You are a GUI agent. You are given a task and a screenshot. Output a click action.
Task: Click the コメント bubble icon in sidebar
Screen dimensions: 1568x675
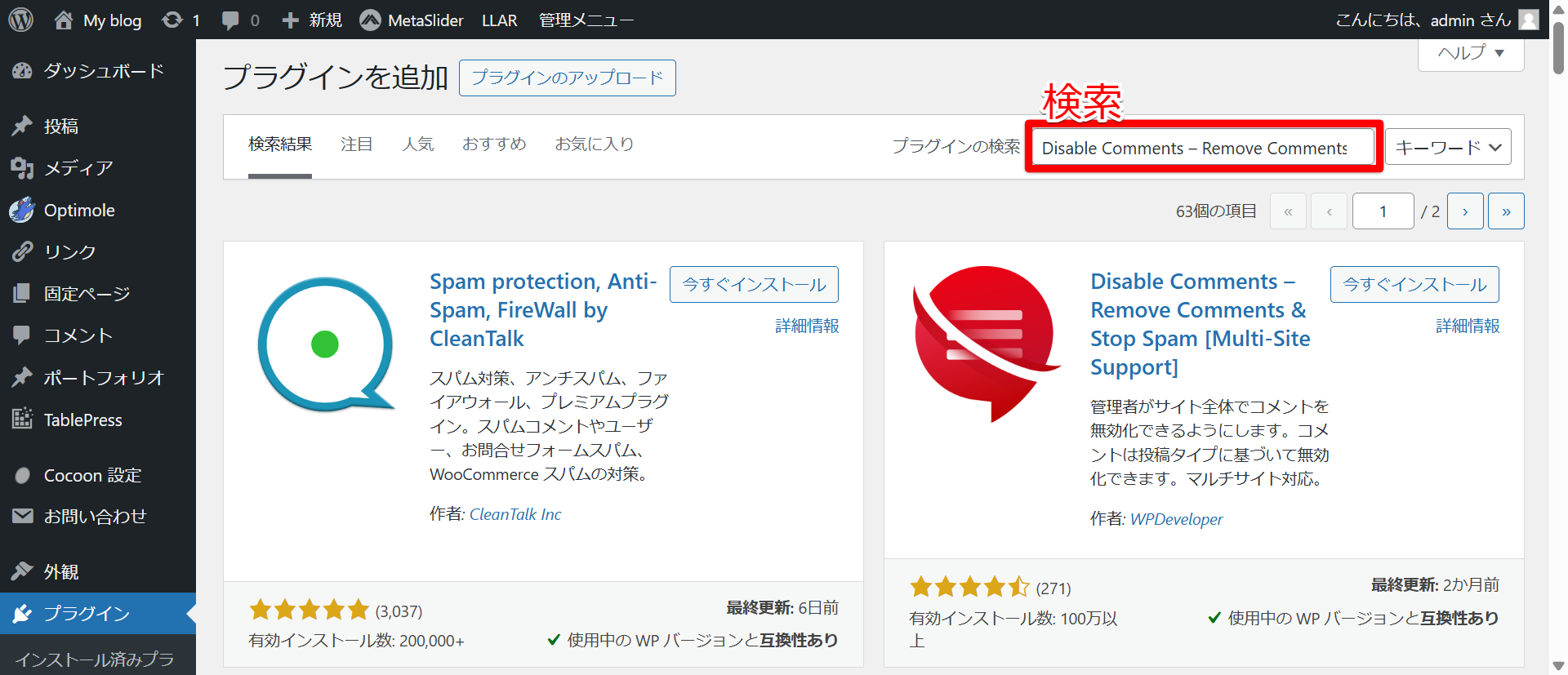22,335
